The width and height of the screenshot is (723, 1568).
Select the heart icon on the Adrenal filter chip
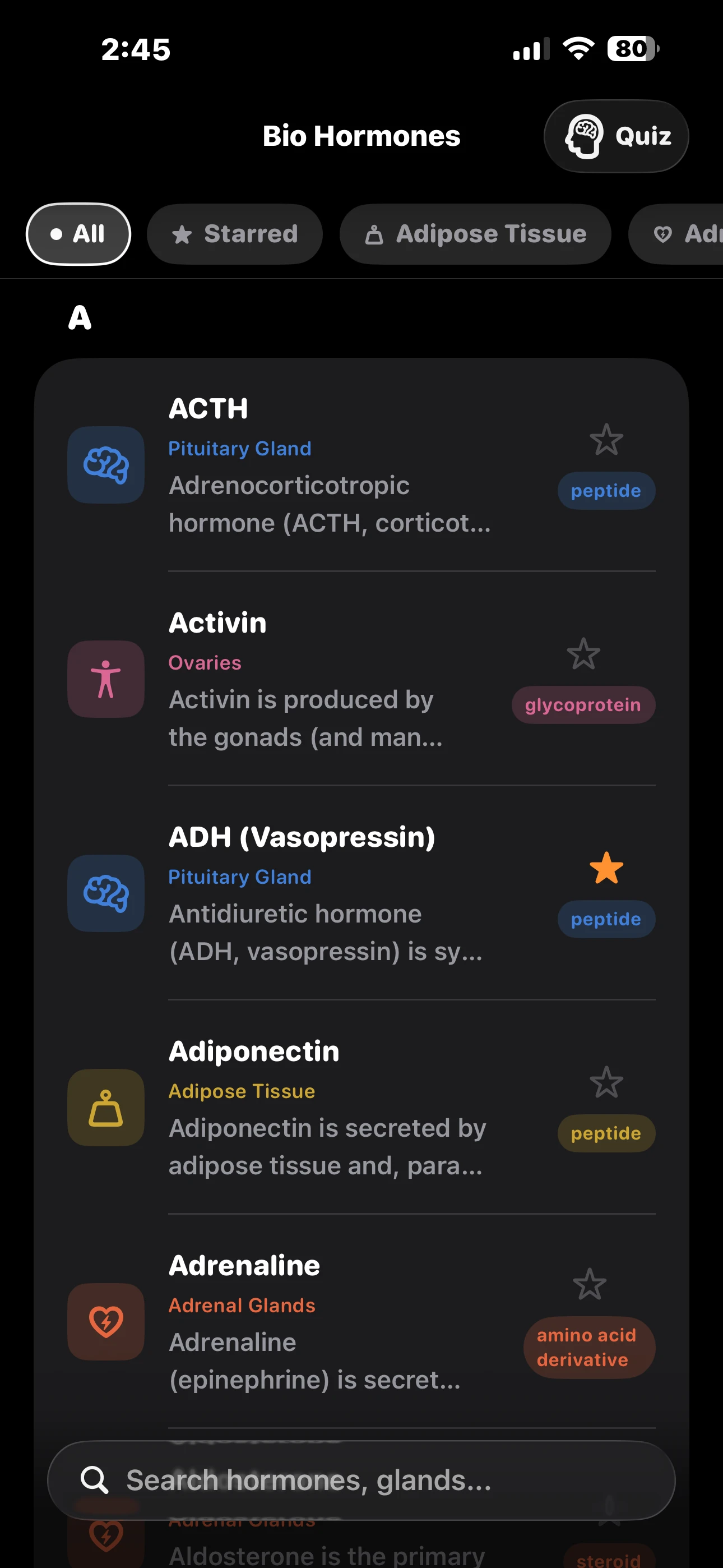coord(664,234)
